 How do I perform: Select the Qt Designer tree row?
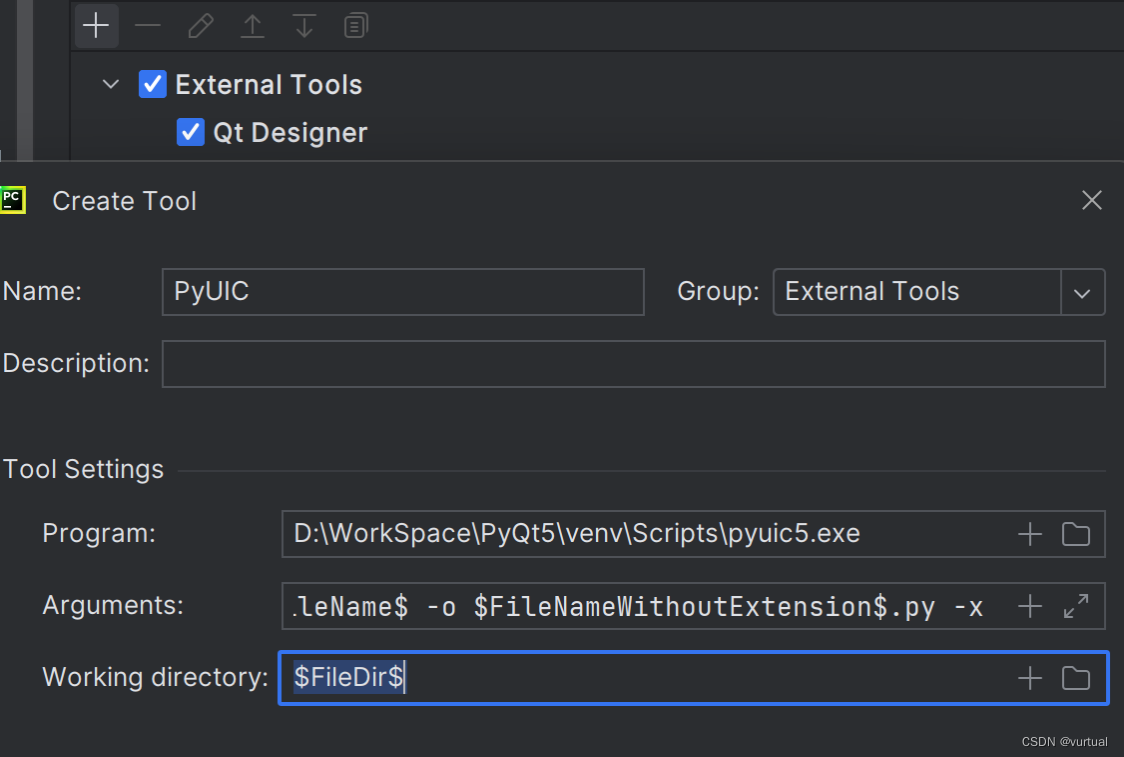[x=290, y=133]
